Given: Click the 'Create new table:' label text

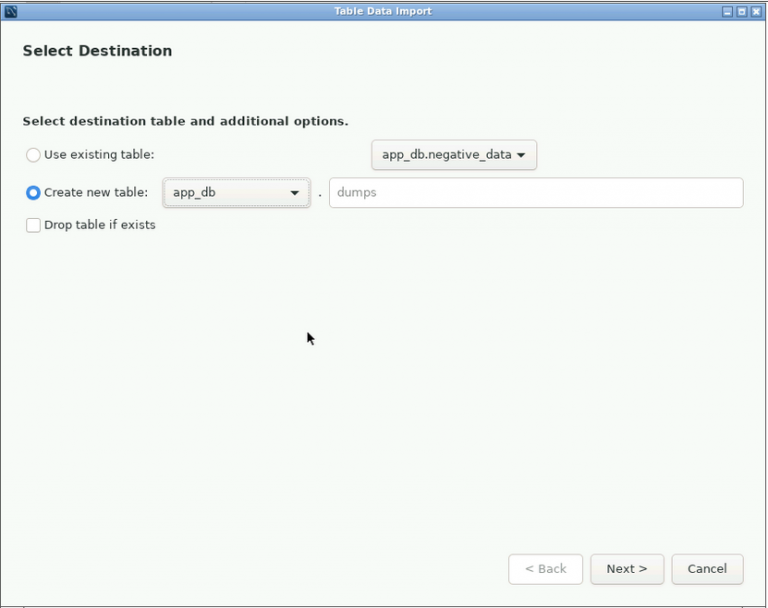Looking at the screenshot, I should [x=96, y=193].
